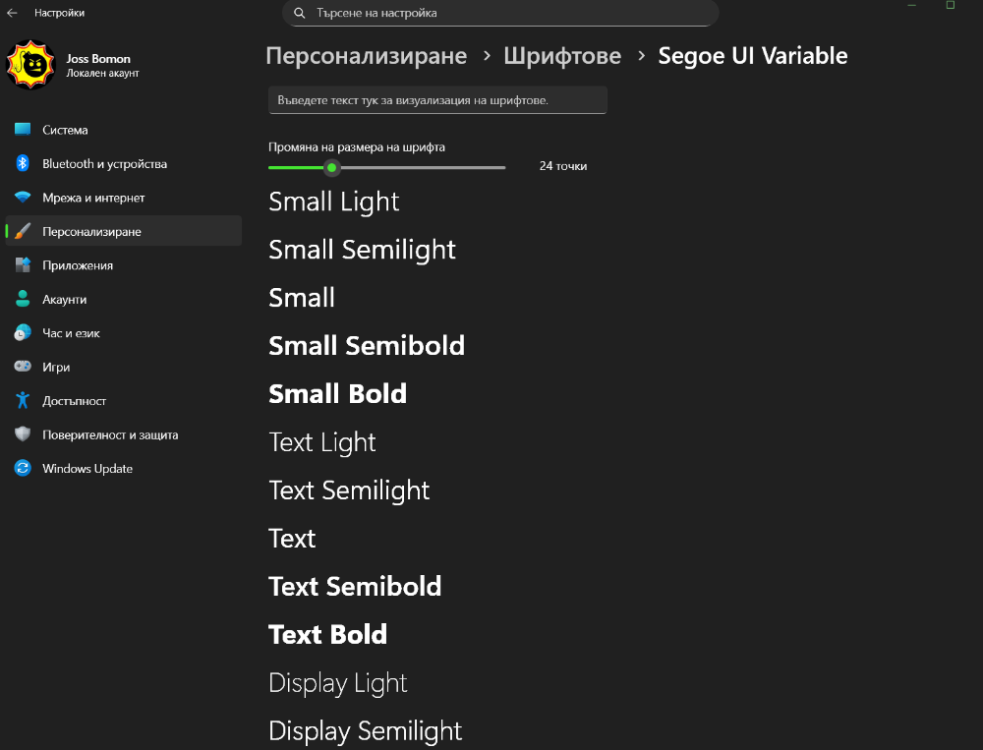Click the Text Light font sample
983x750 pixels.
322,443
